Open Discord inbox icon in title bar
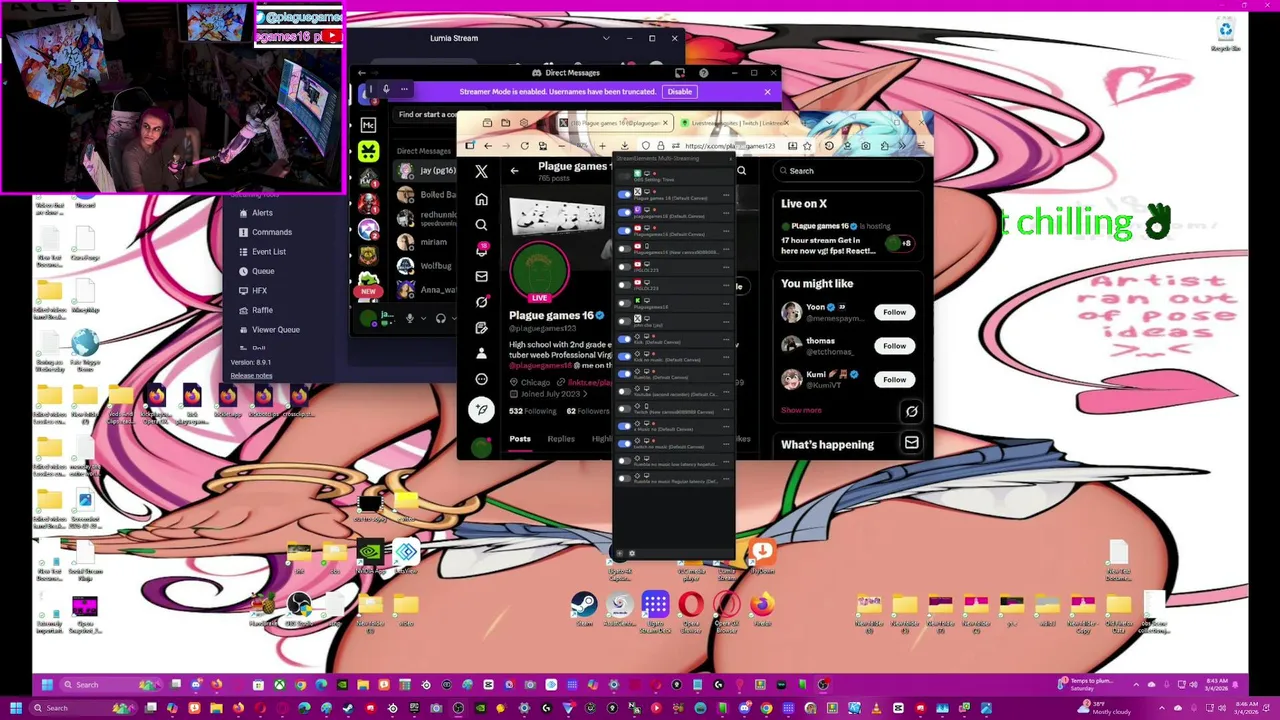Screen dimensions: 1280x720 (x=680, y=72)
